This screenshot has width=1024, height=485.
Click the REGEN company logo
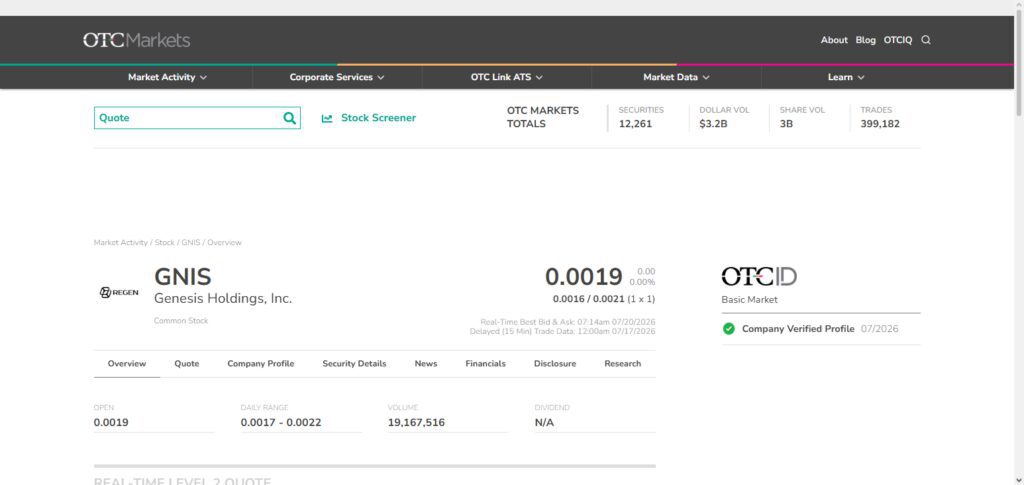click(x=119, y=292)
